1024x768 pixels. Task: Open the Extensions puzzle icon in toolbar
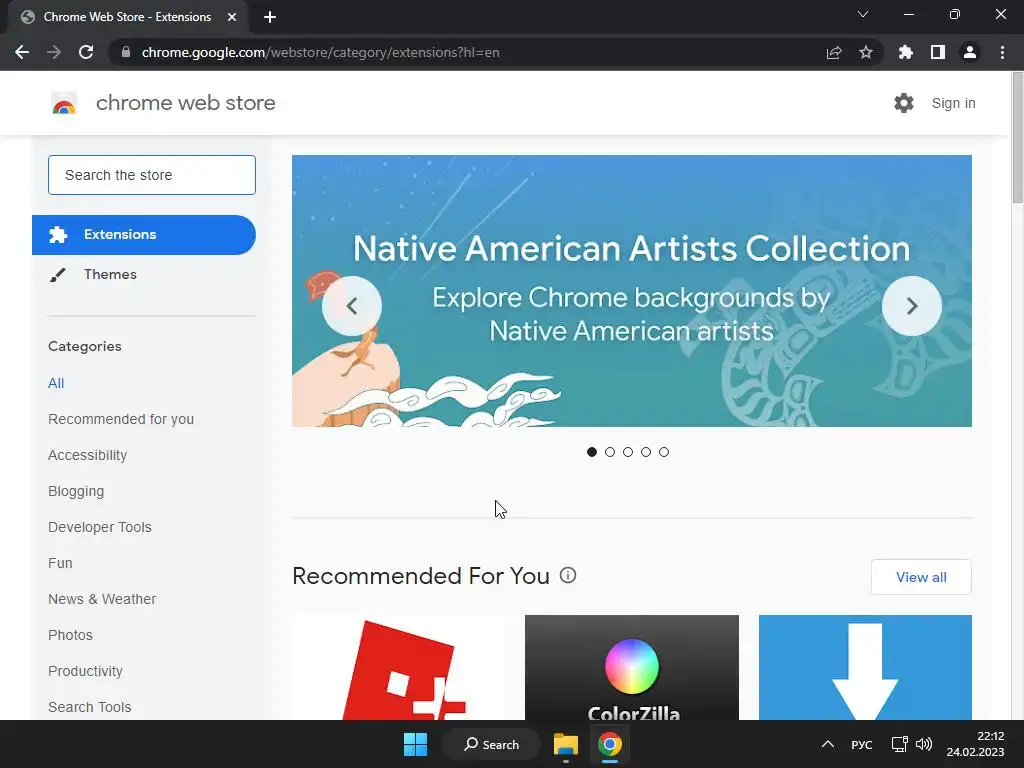point(906,52)
